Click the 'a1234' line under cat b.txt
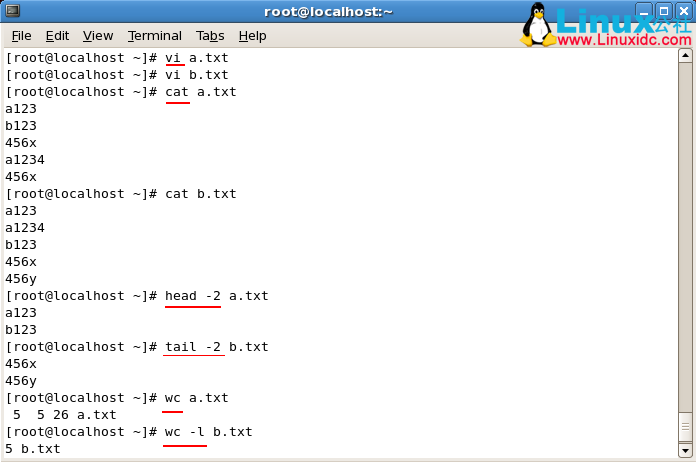Screen dimensions: 696x462 point(25,228)
